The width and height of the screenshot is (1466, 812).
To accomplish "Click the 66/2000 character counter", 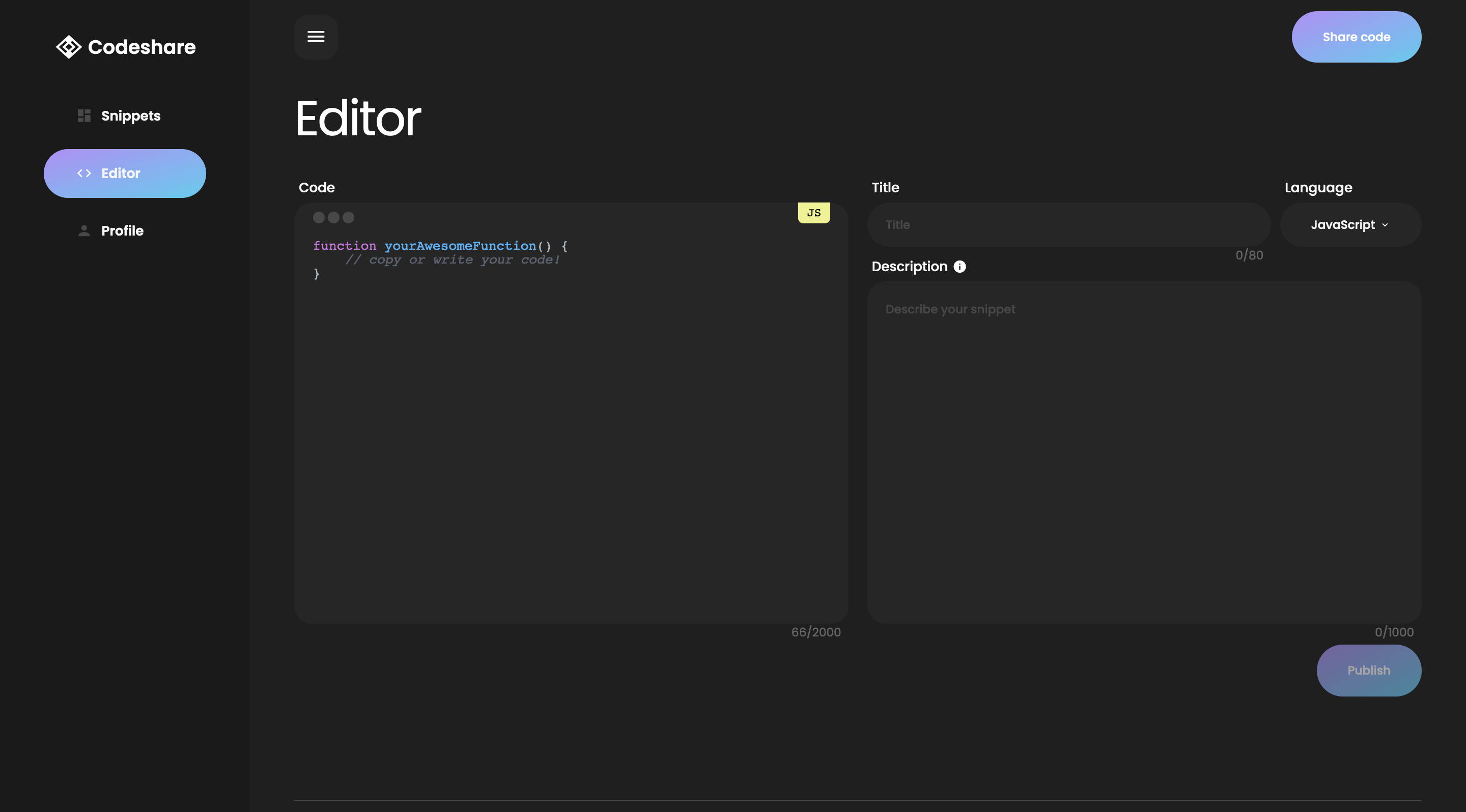I will click(x=815, y=631).
